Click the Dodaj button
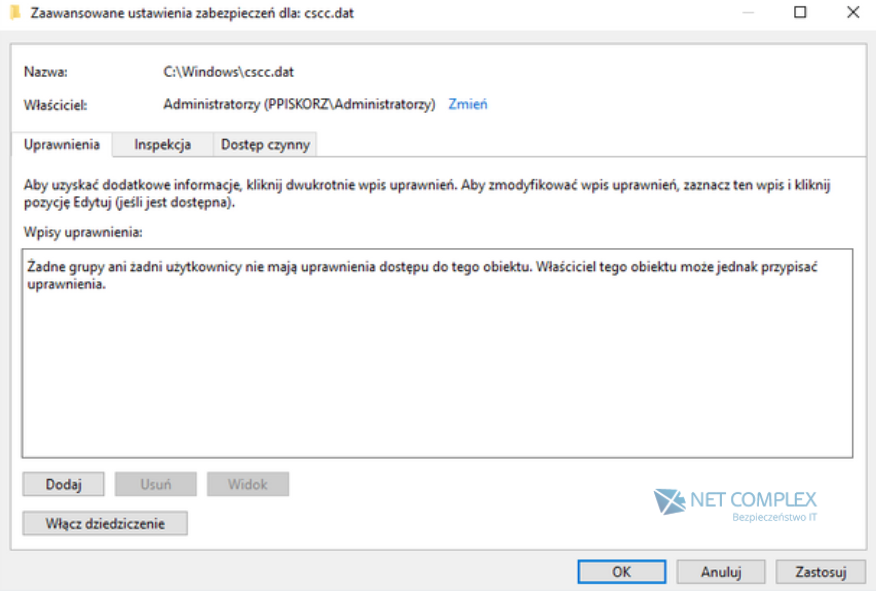The height and width of the screenshot is (591, 876). (63, 484)
